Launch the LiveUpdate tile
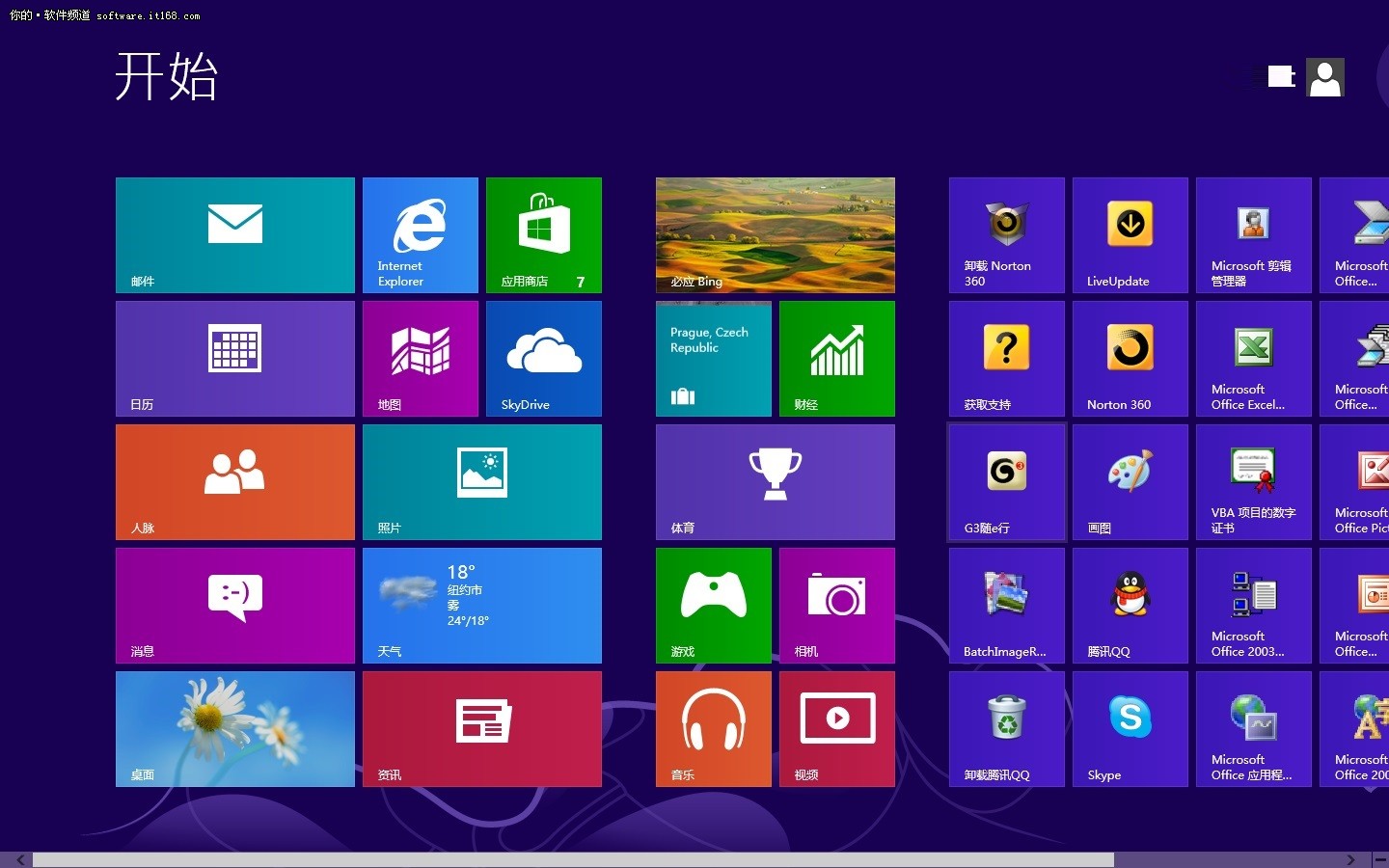This screenshot has height=868, width=1389. (x=1130, y=235)
